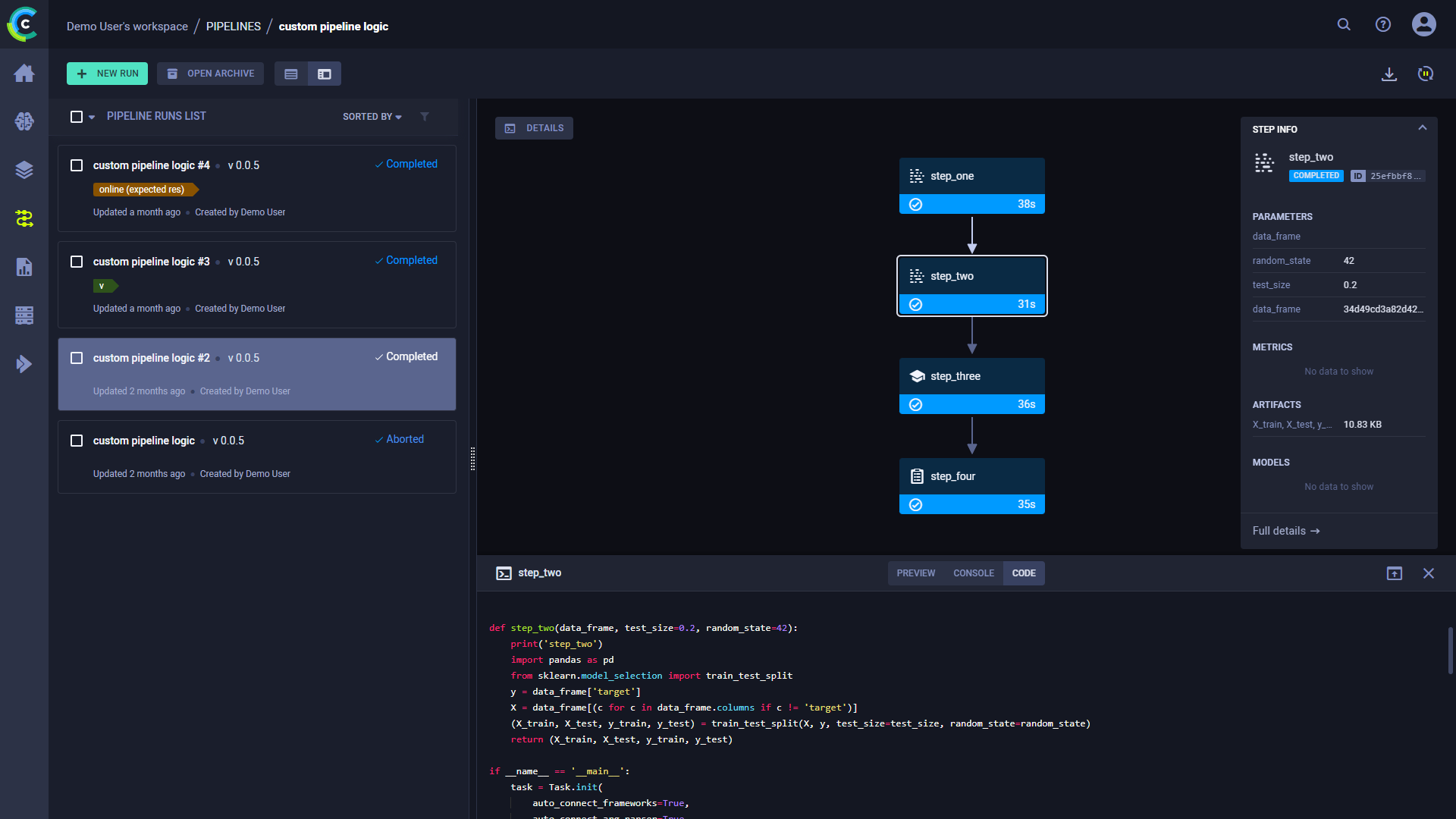Open Full details for step_two
Image resolution: width=1456 pixels, height=819 pixels.
[x=1285, y=531]
